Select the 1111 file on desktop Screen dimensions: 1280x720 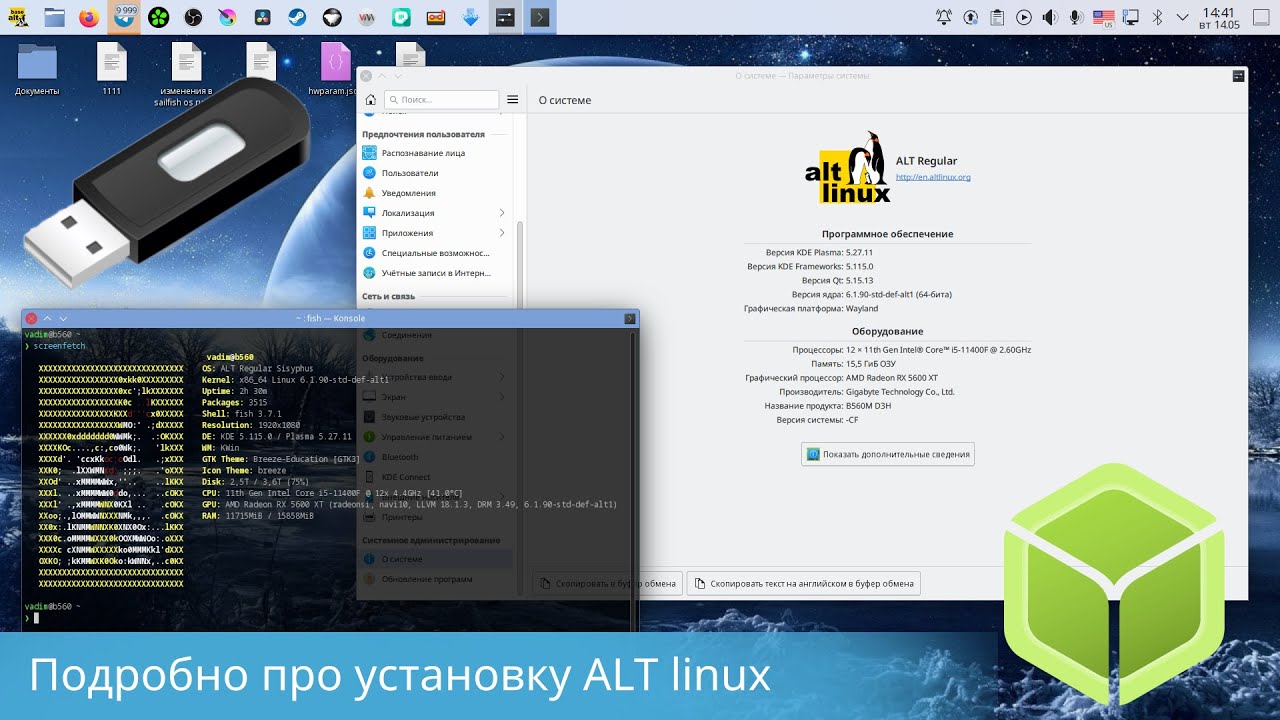pos(111,69)
